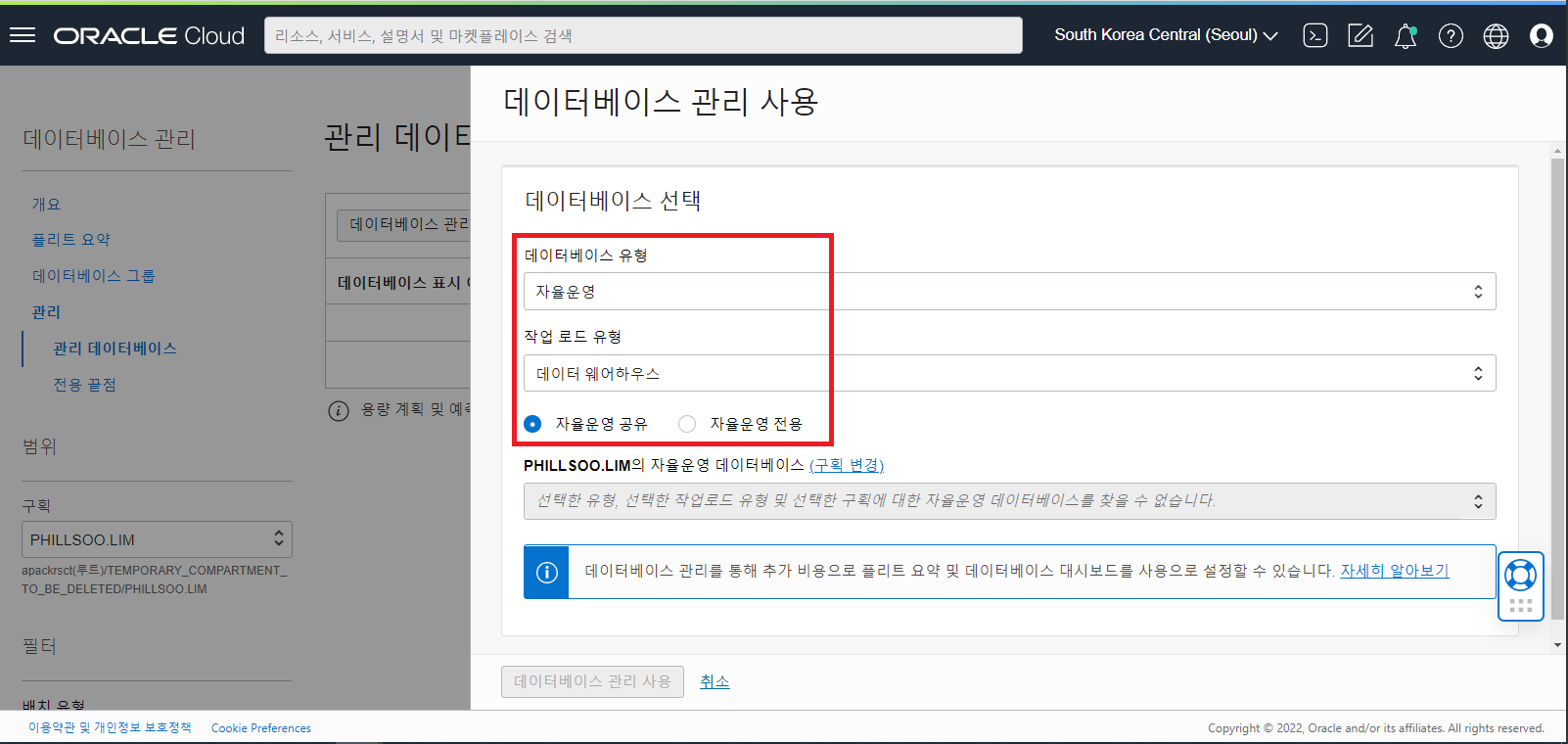This screenshot has width=1568, height=744.
Task: Click the 구획 변경 link
Action: 847,465
